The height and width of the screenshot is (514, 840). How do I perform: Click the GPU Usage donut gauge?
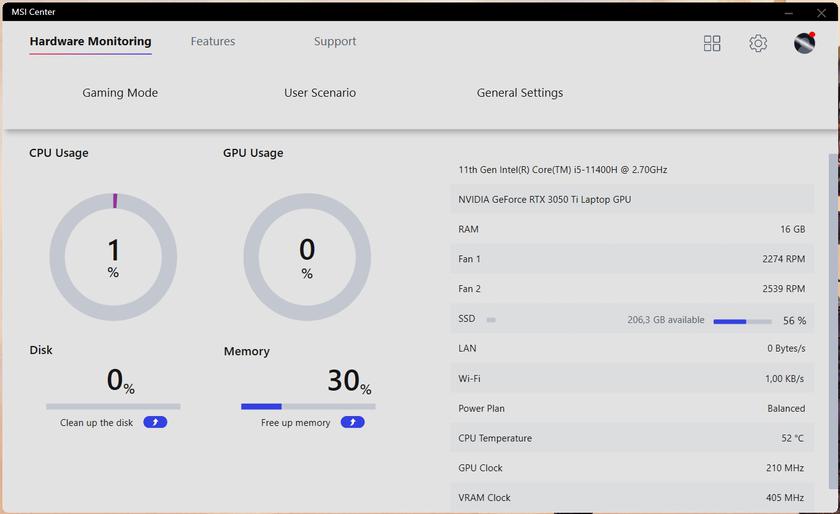pyautogui.click(x=307, y=257)
